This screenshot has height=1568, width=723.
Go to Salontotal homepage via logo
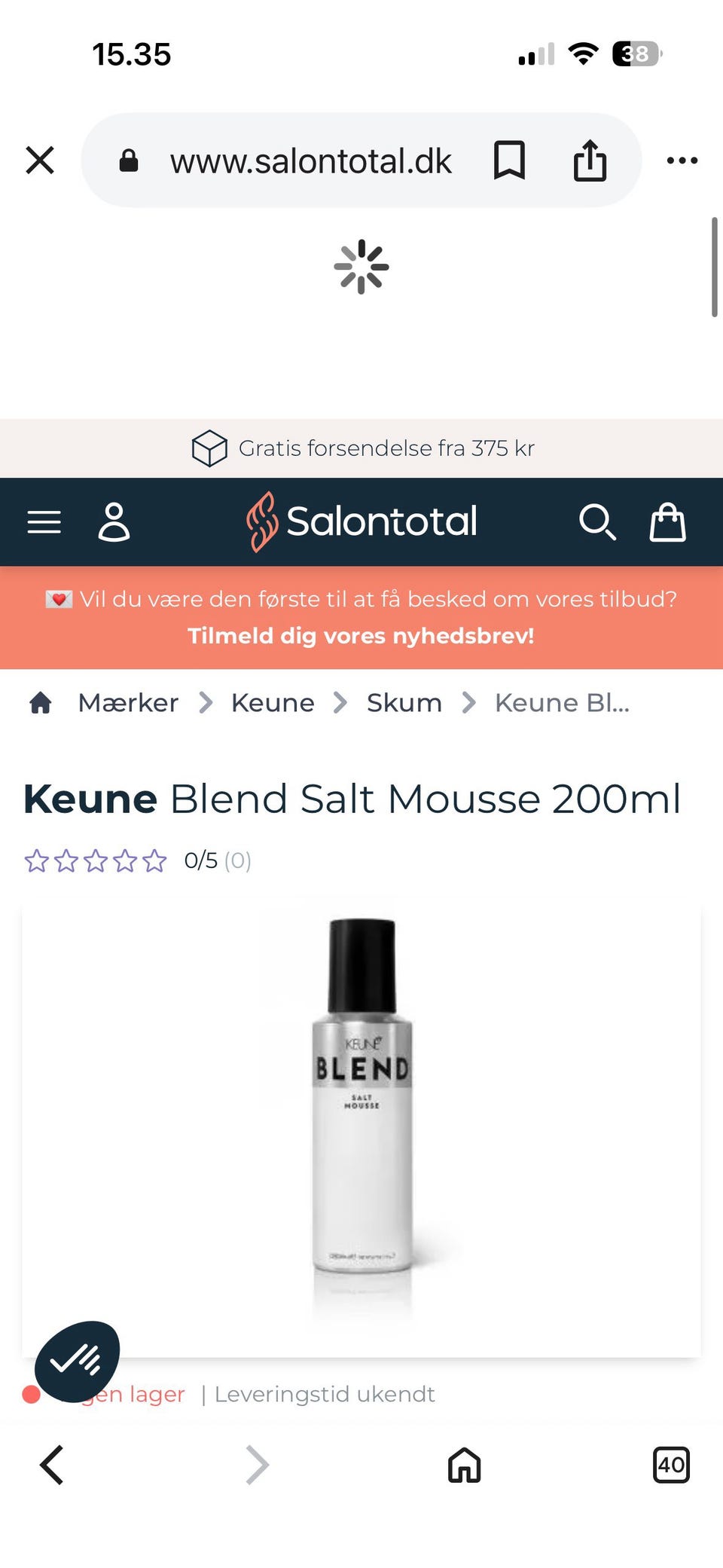click(x=362, y=521)
